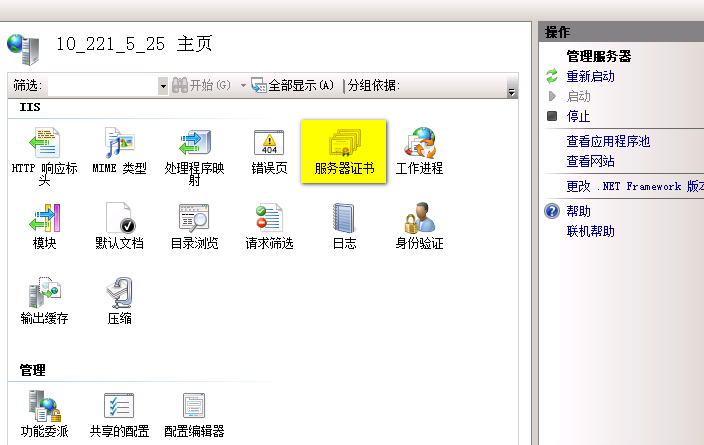Click 全部显示(A) toolbar button
Image resolution: width=704 pixels, height=445 pixels.
tap(293, 86)
